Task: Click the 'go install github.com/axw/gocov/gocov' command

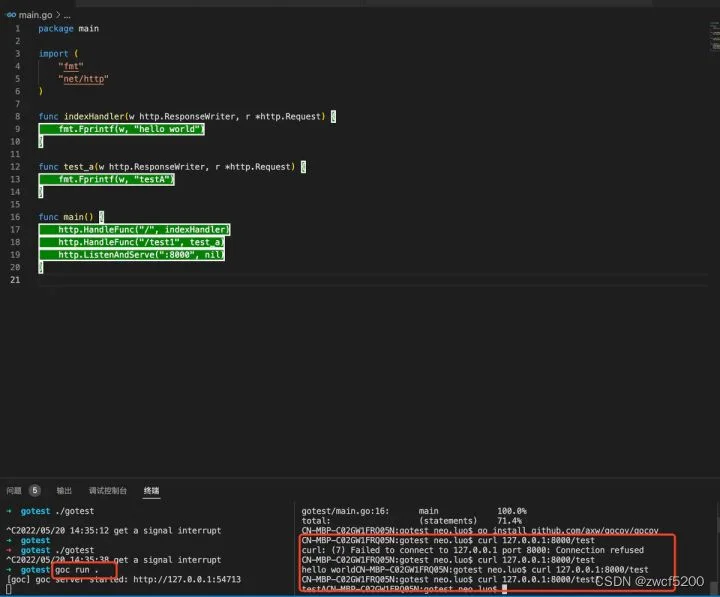Action: (568, 530)
